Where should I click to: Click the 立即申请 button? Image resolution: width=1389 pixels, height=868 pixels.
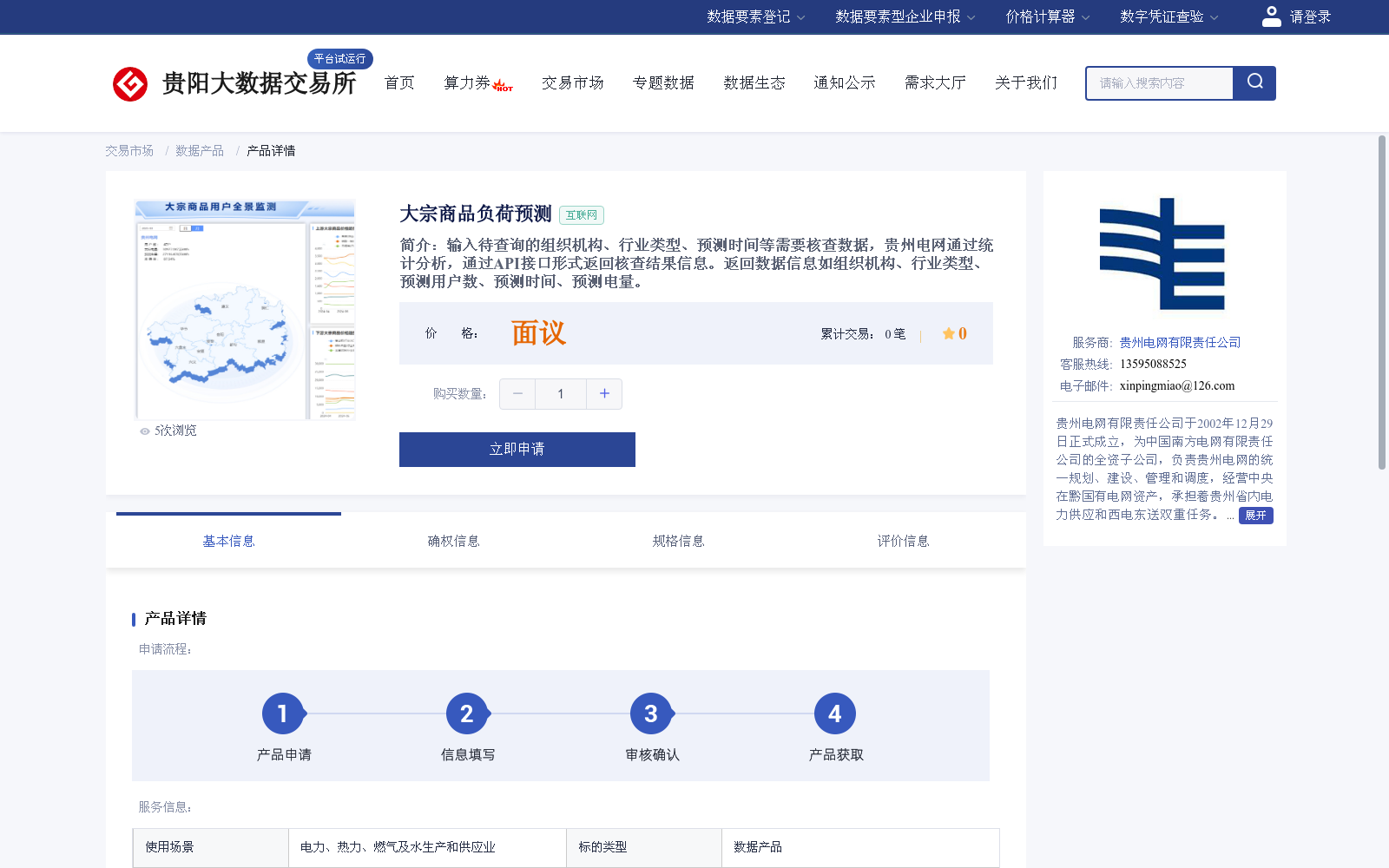[517, 450]
